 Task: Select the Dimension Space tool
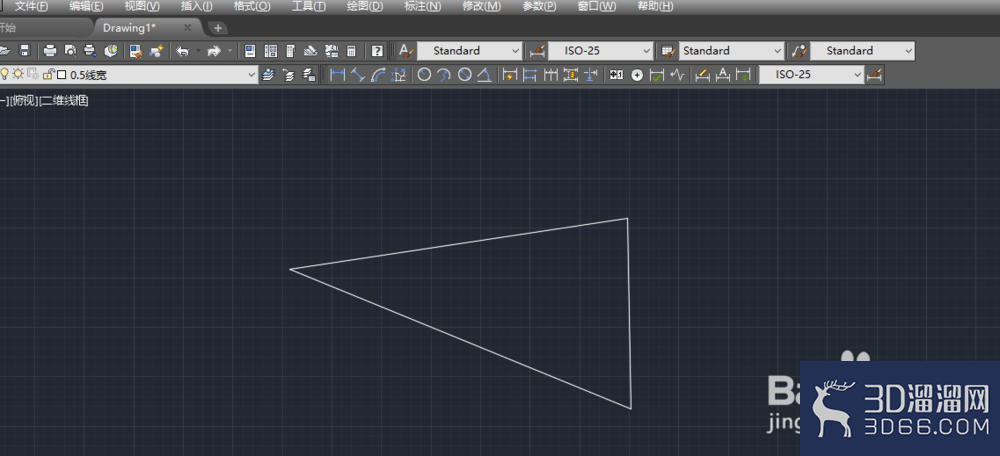click(x=571, y=75)
